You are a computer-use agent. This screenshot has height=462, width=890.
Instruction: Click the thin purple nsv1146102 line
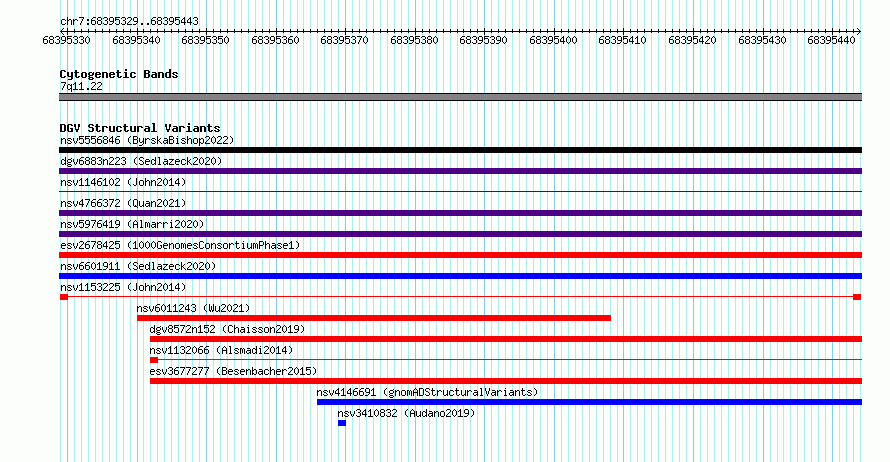click(460, 192)
